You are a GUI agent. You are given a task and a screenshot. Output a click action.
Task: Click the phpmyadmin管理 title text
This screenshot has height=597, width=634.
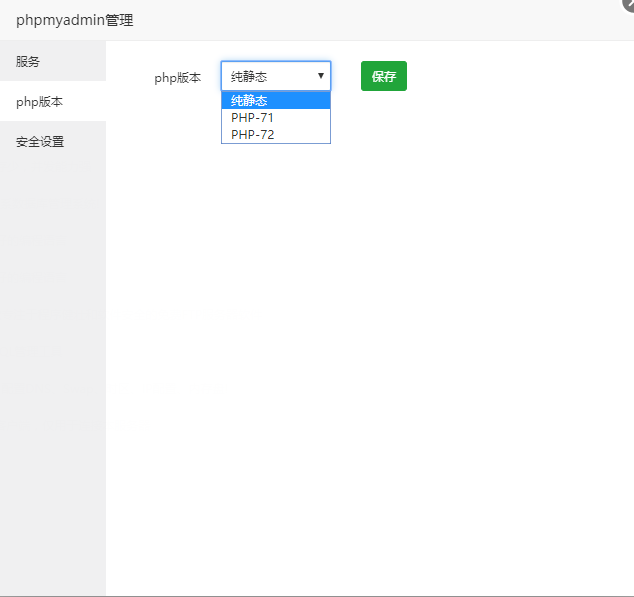pyautogui.click(x=74, y=20)
